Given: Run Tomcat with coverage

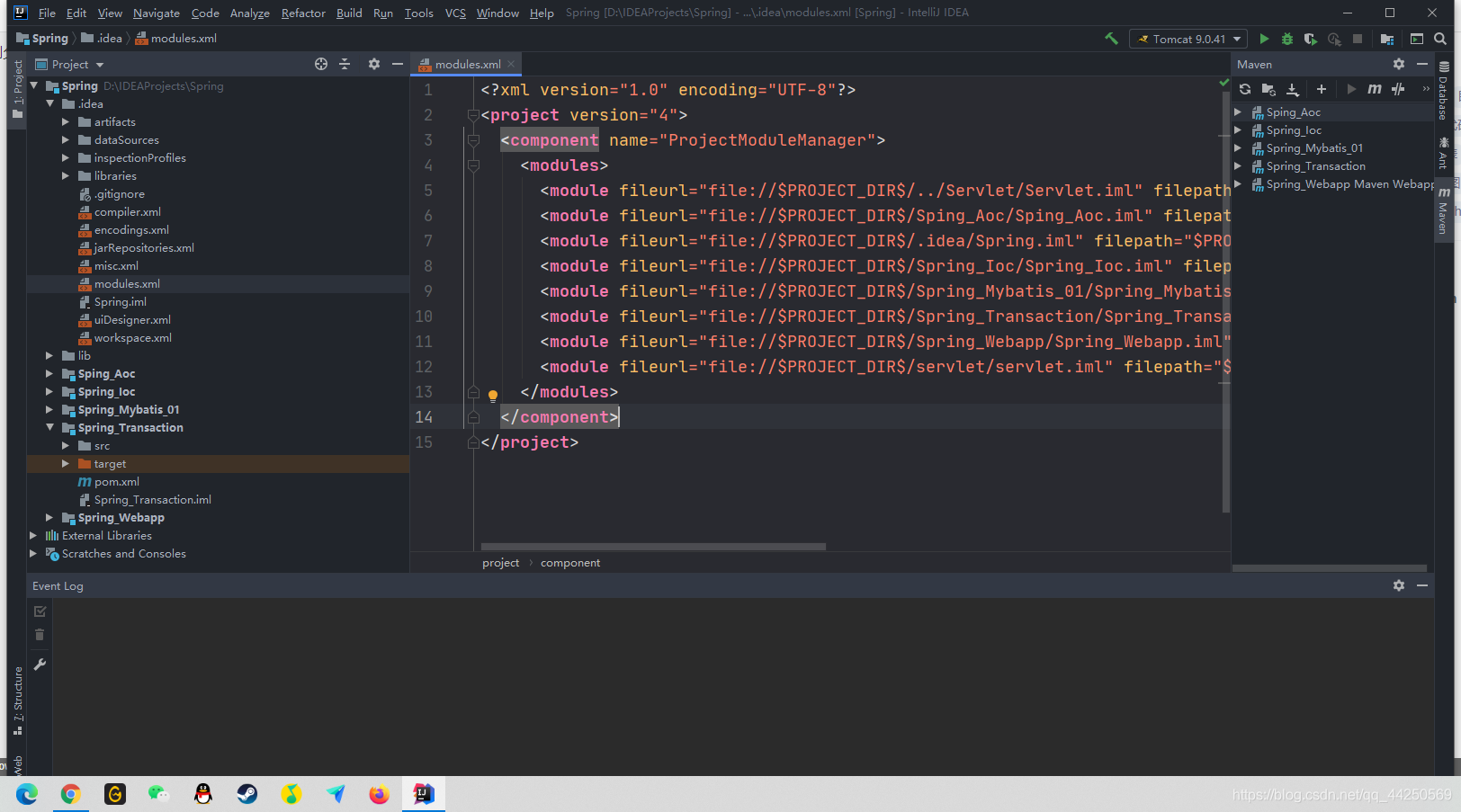Looking at the screenshot, I should (1311, 39).
